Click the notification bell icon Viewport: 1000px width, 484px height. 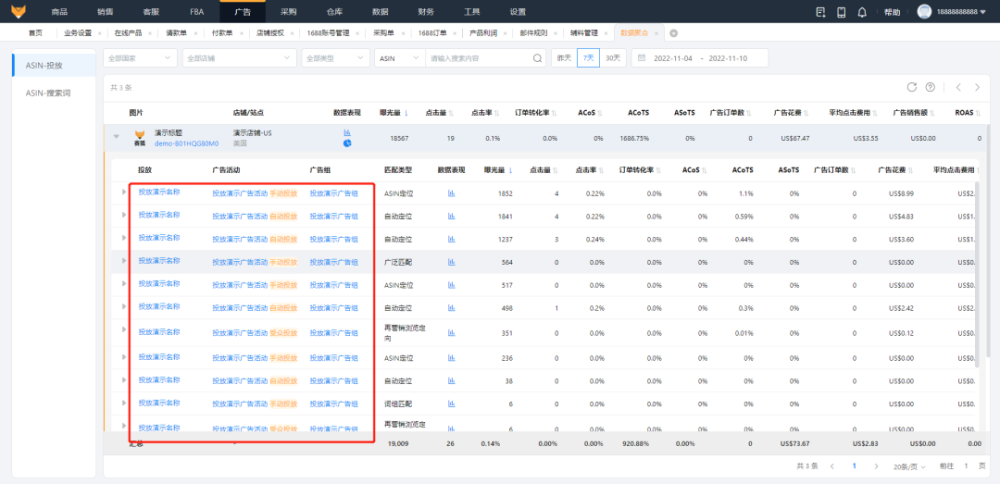coord(862,12)
